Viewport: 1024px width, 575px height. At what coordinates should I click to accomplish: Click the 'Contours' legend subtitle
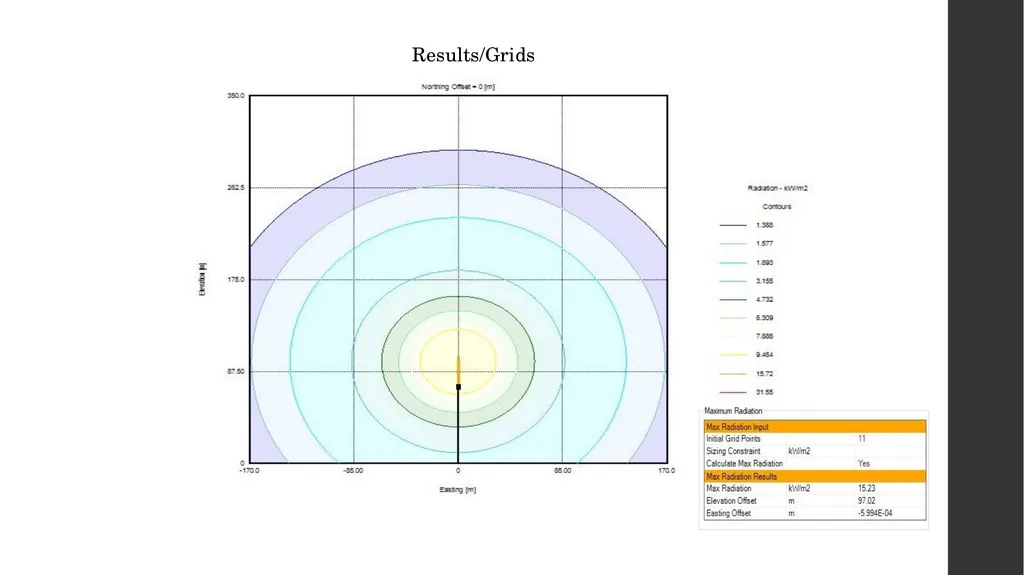click(776, 206)
